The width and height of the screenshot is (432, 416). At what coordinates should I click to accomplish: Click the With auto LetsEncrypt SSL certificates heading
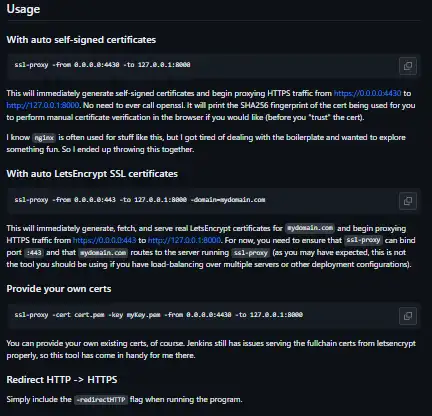(92, 174)
